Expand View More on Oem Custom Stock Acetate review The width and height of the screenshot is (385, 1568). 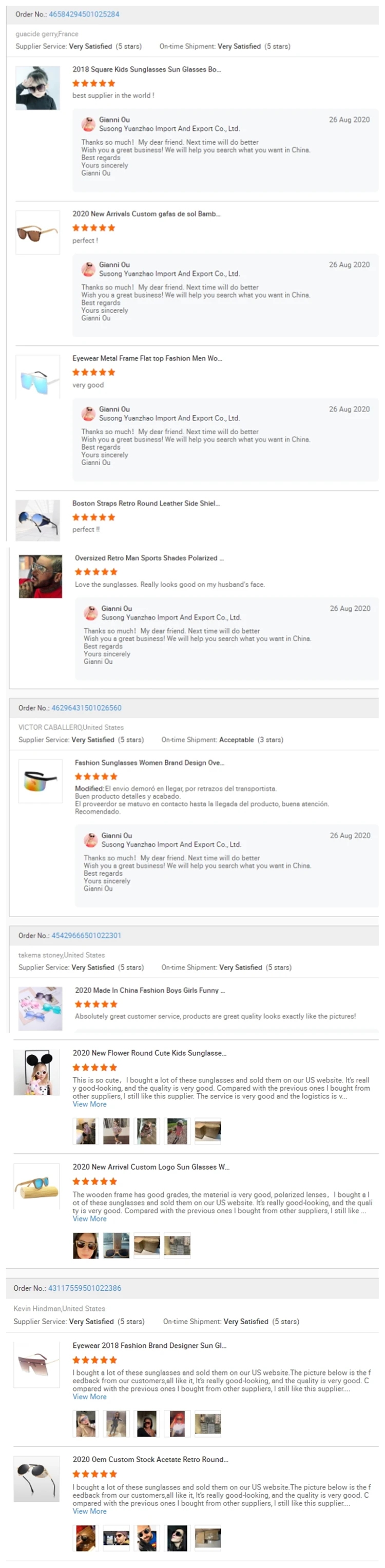pos(89,1511)
